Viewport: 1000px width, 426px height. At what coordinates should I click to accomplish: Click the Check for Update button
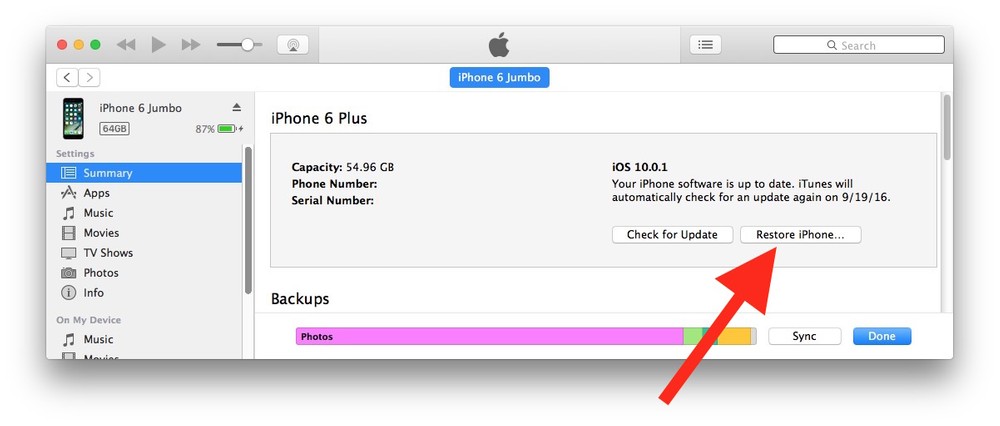click(x=672, y=235)
